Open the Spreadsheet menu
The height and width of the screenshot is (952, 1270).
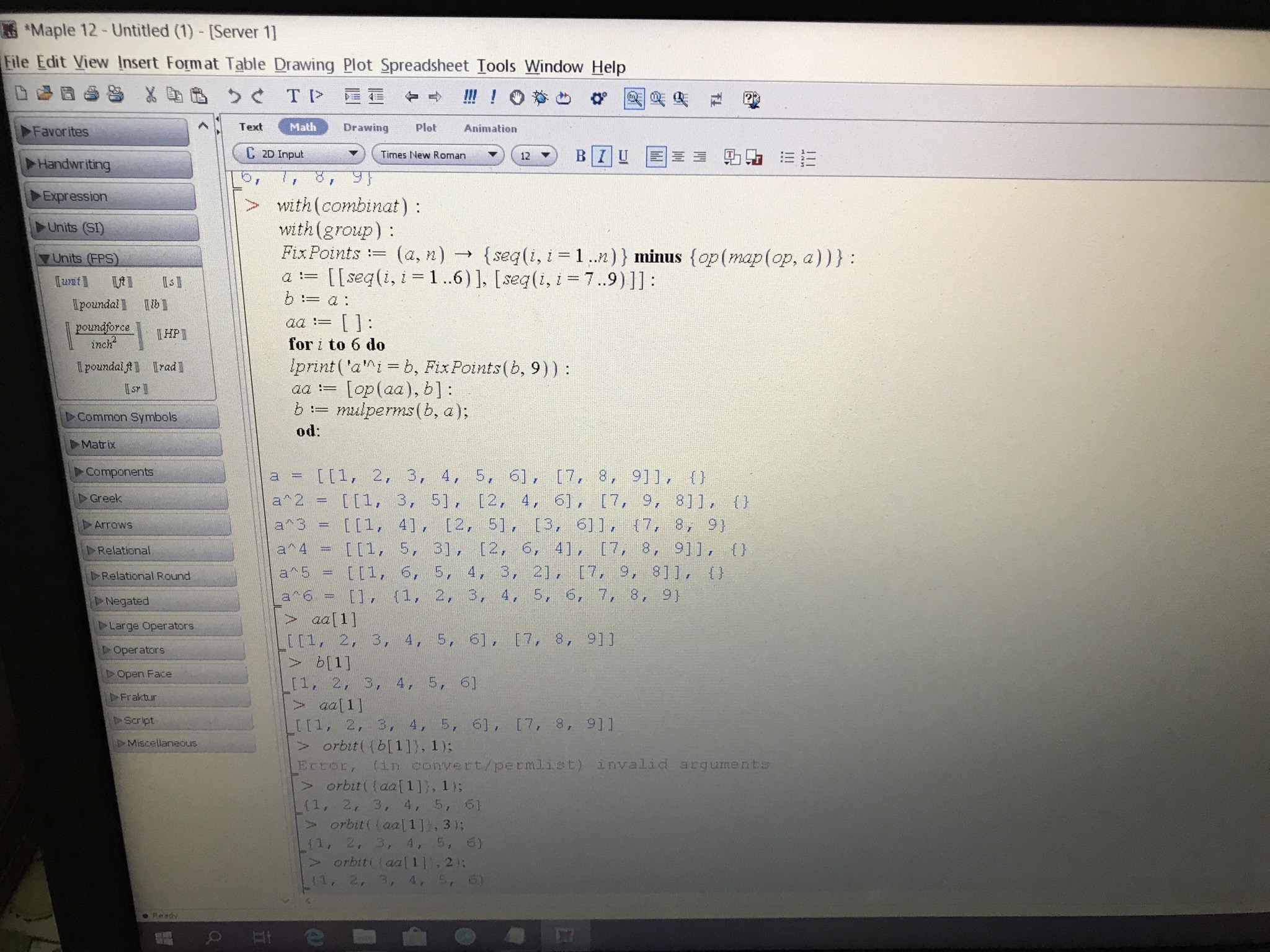tap(424, 65)
